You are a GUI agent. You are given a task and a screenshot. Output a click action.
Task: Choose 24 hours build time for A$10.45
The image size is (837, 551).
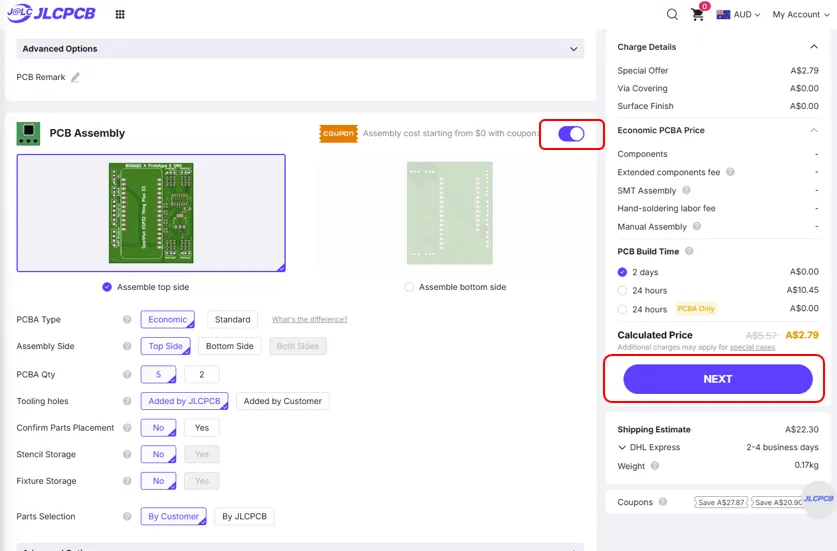[622, 290]
